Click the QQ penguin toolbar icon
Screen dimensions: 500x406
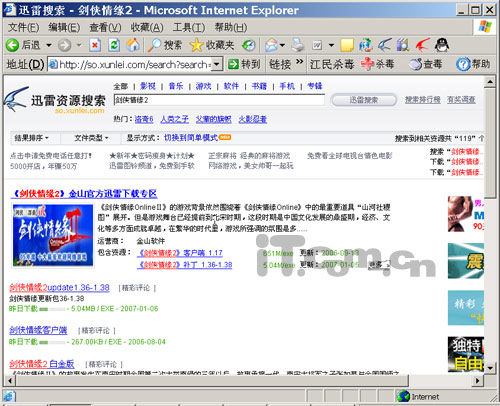click(442, 45)
